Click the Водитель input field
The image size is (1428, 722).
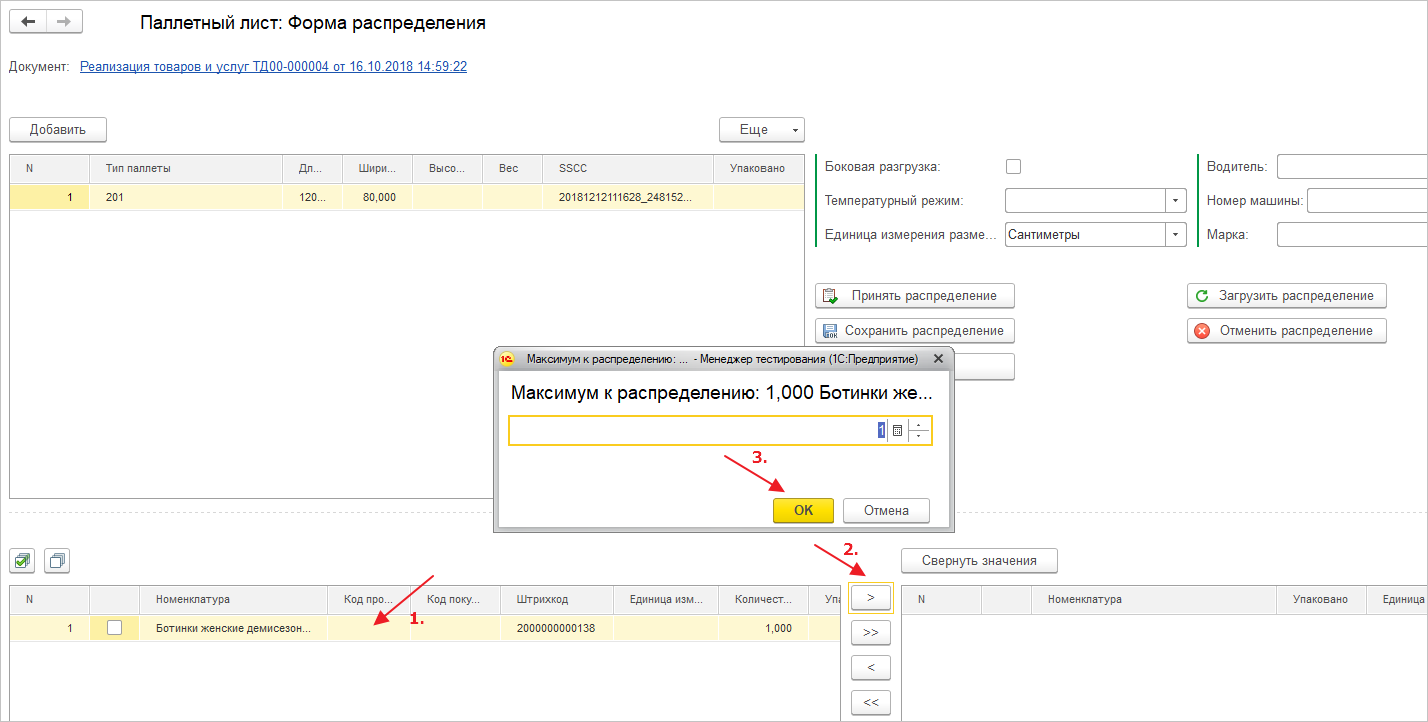pyautogui.click(x=1350, y=167)
